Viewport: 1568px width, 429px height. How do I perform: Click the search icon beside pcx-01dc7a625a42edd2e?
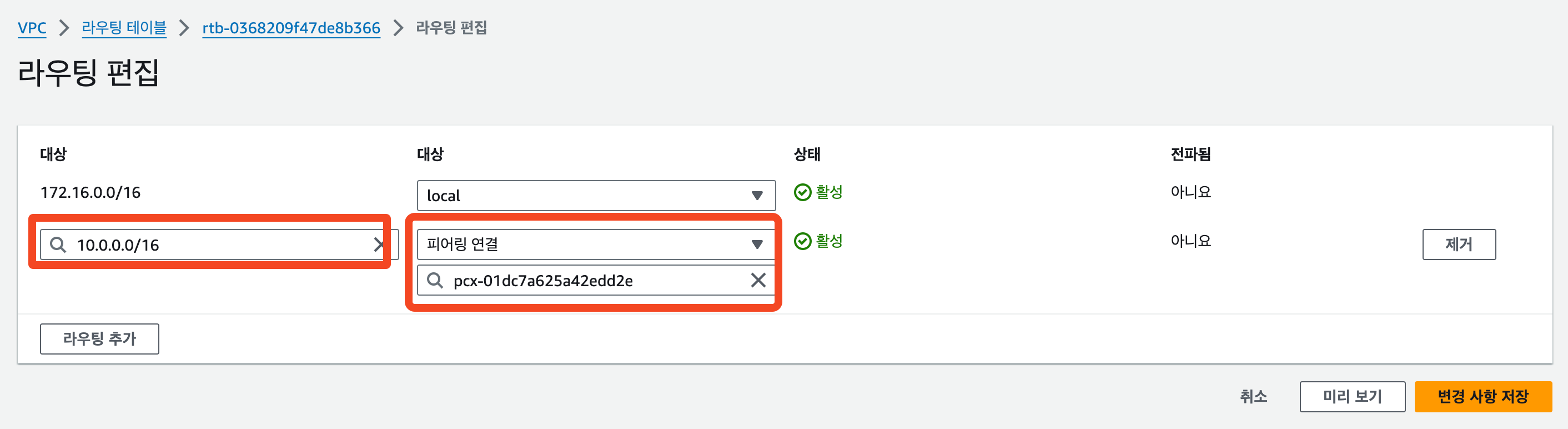(x=435, y=280)
